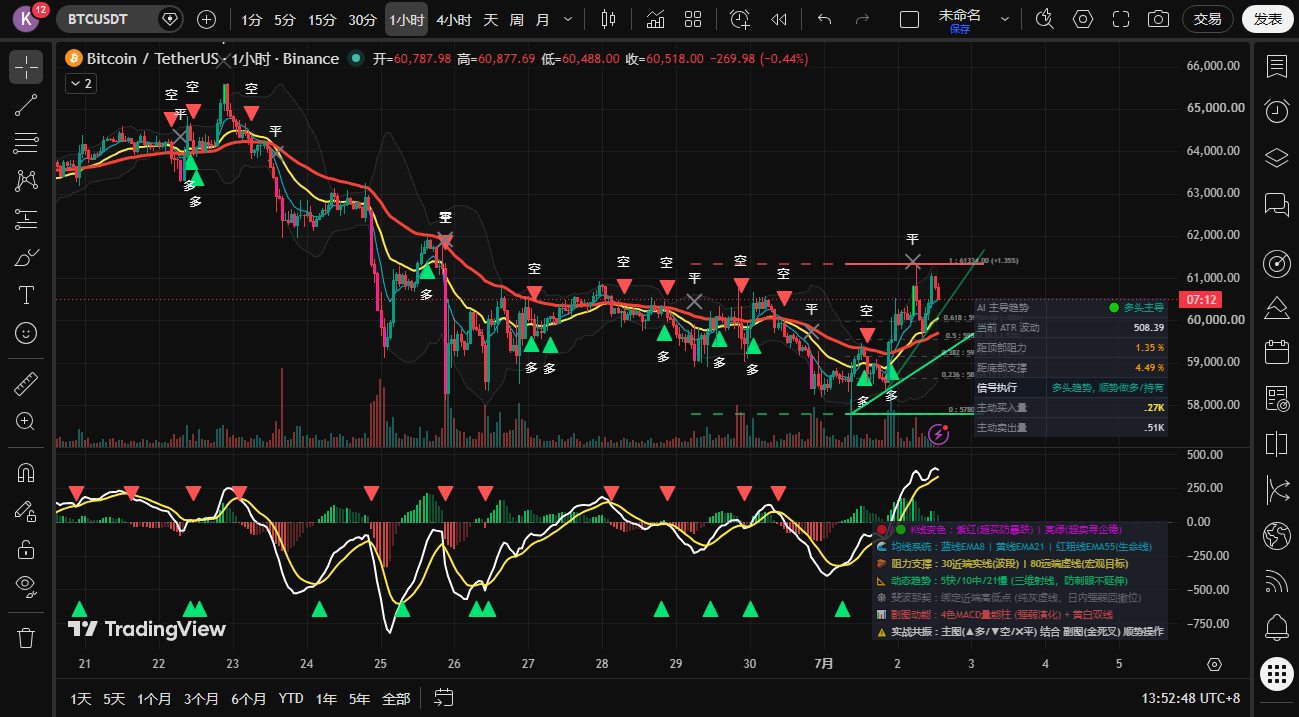Click the bar replay rewind icon
The width and height of the screenshot is (1299, 717).
pos(779,19)
